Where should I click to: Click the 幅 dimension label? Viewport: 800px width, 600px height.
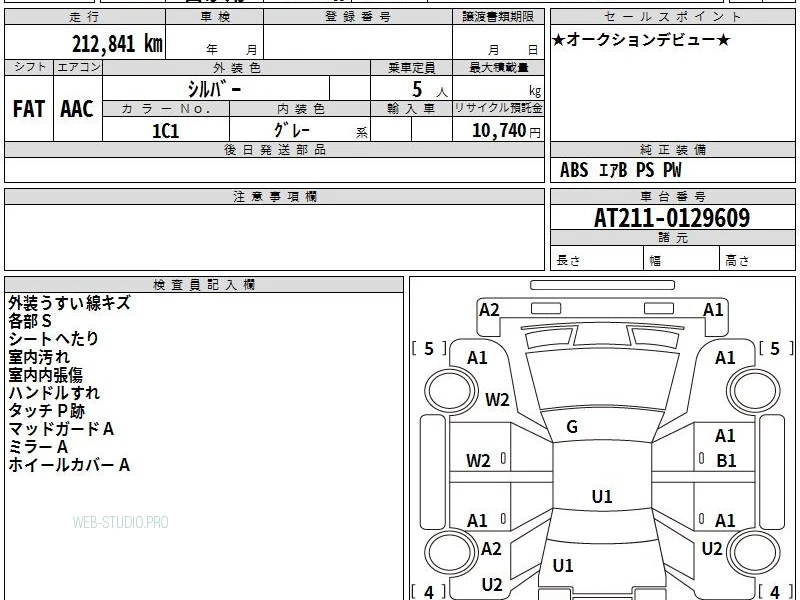click(x=655, y=261)
